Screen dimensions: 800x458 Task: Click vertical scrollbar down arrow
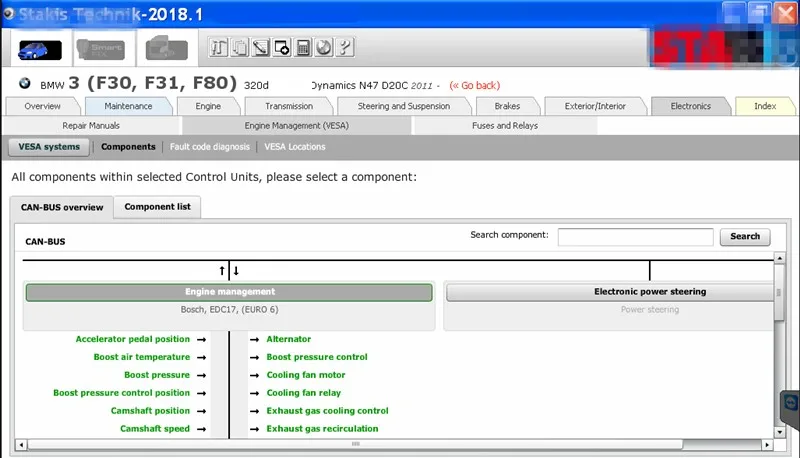(779, 432)
